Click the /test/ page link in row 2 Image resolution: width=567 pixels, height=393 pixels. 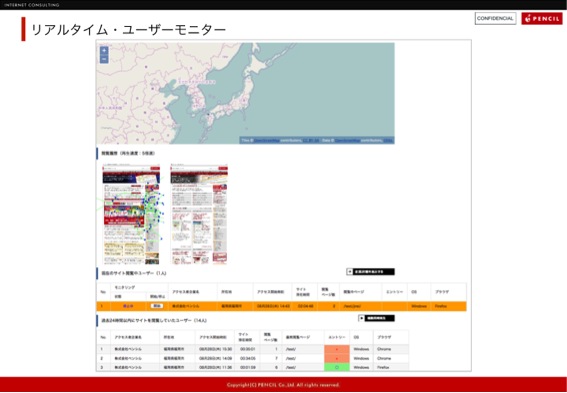coord(291,358)
